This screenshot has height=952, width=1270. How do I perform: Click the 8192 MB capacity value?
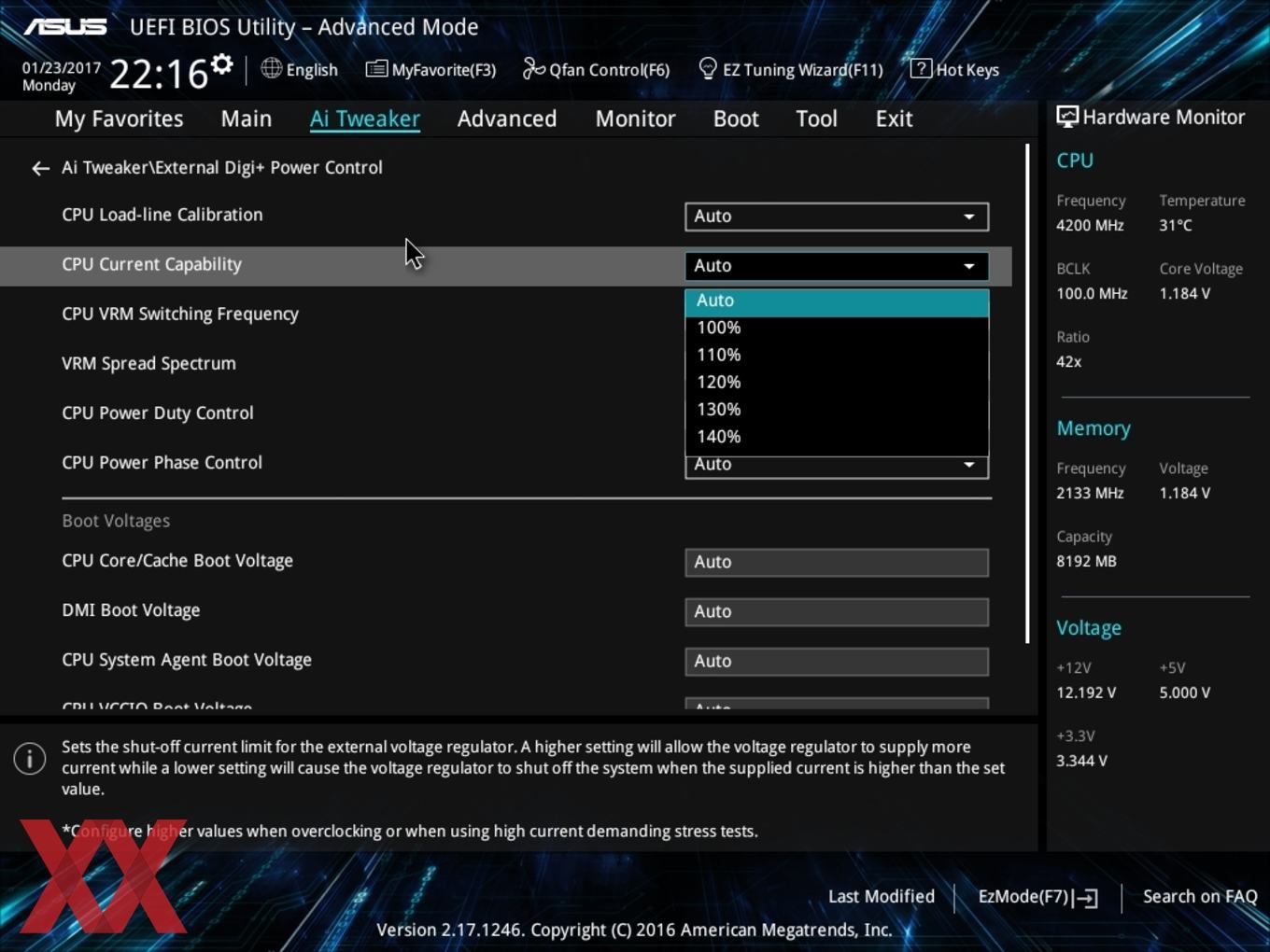(x=1086, y=561)
